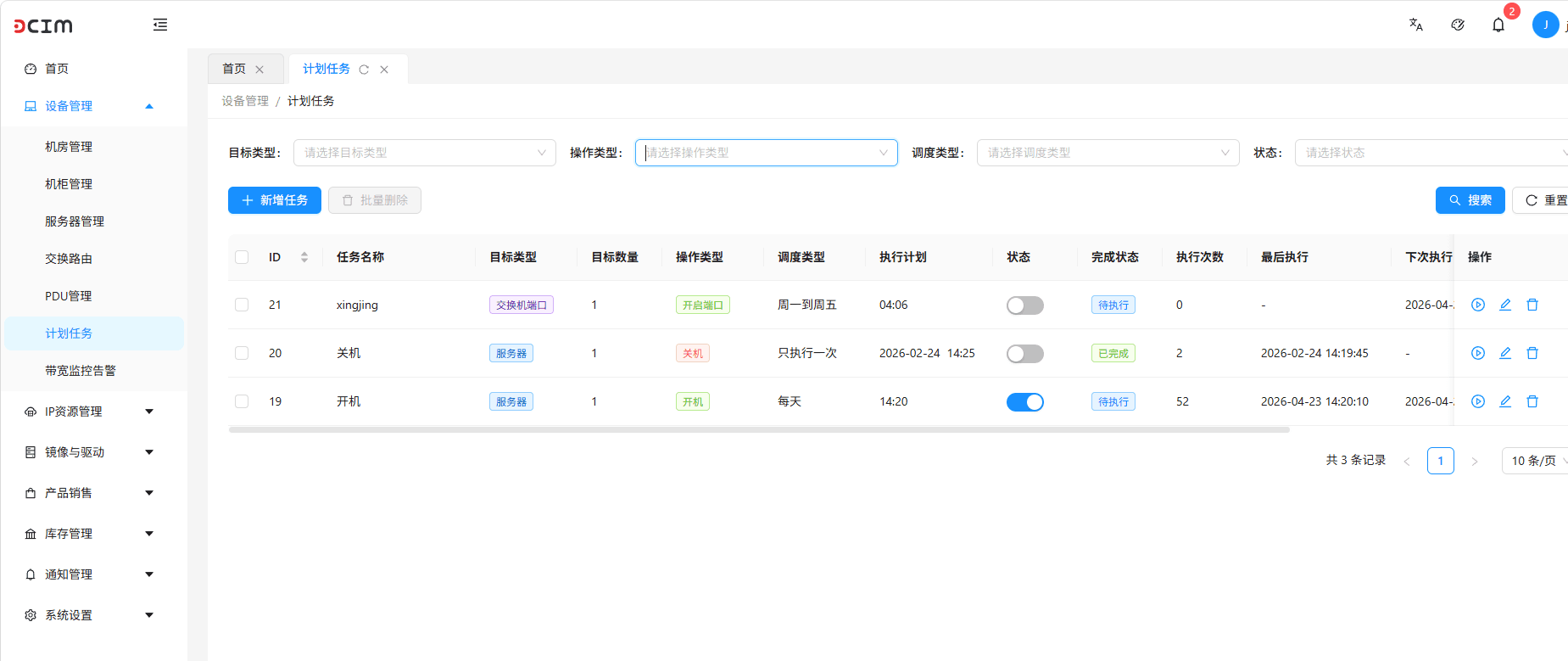Edit the 开机 task
1568x661 pixels.
click(x=1505, y=401)
